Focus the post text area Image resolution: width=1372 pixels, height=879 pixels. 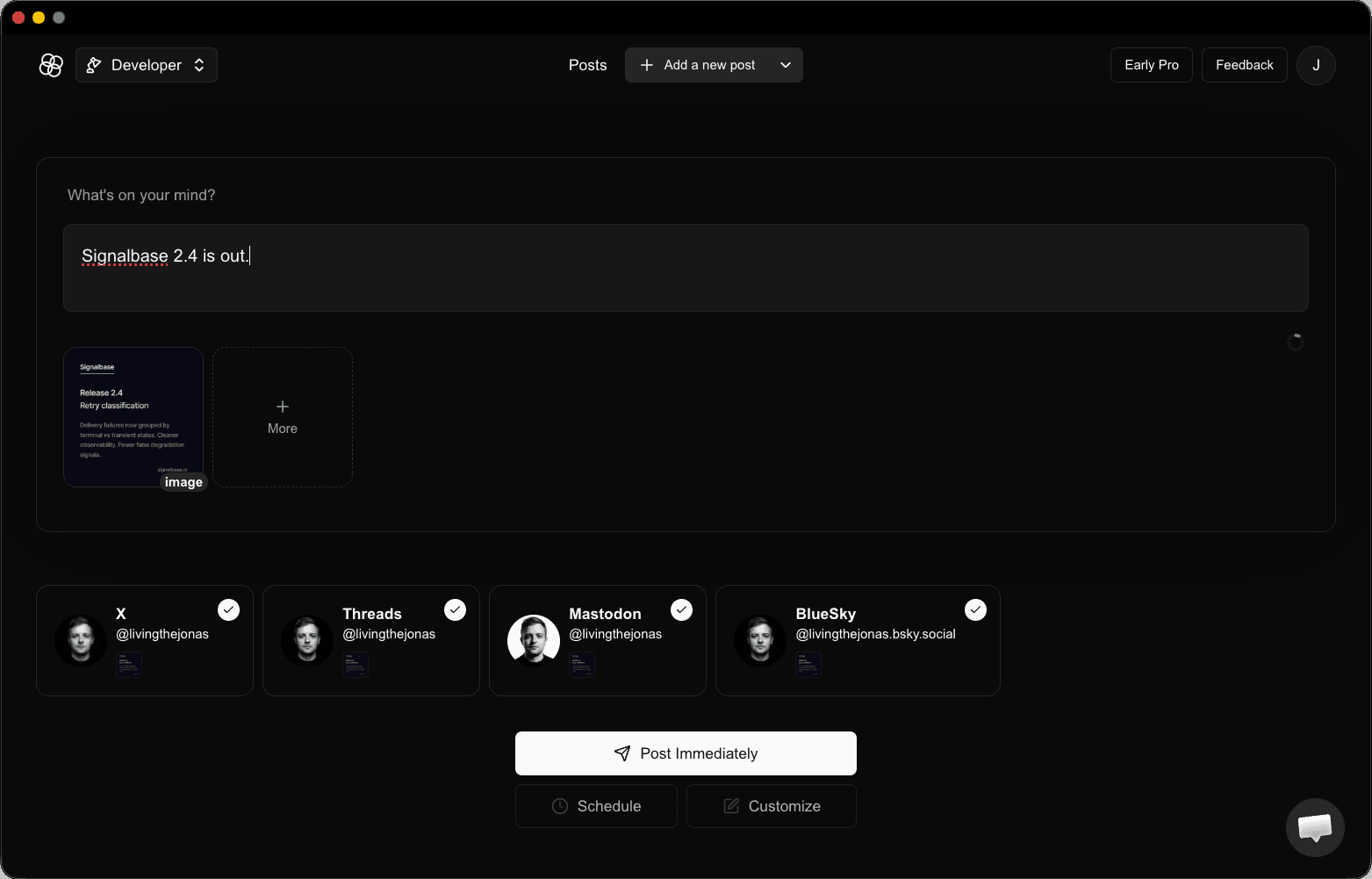coord(686,268)
